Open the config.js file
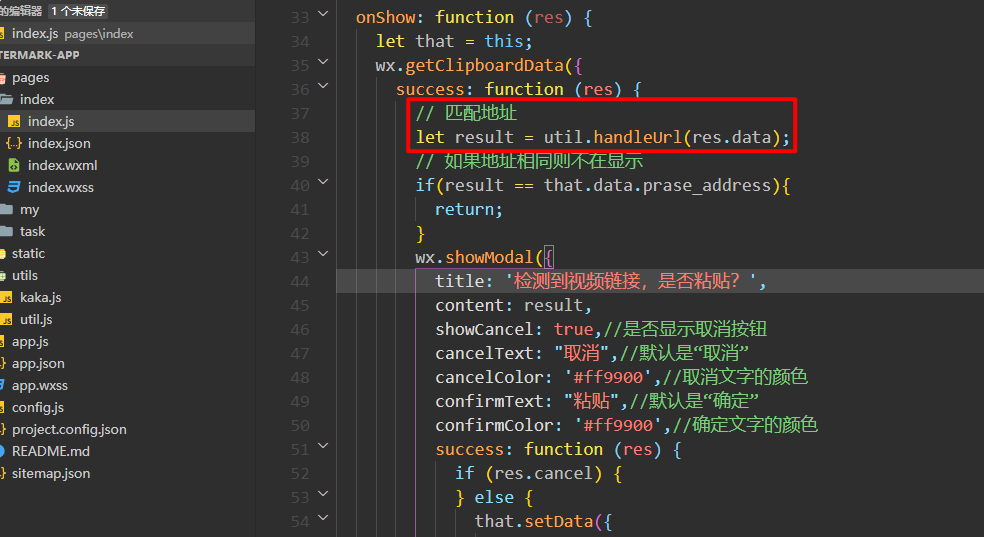 point(38,407)
